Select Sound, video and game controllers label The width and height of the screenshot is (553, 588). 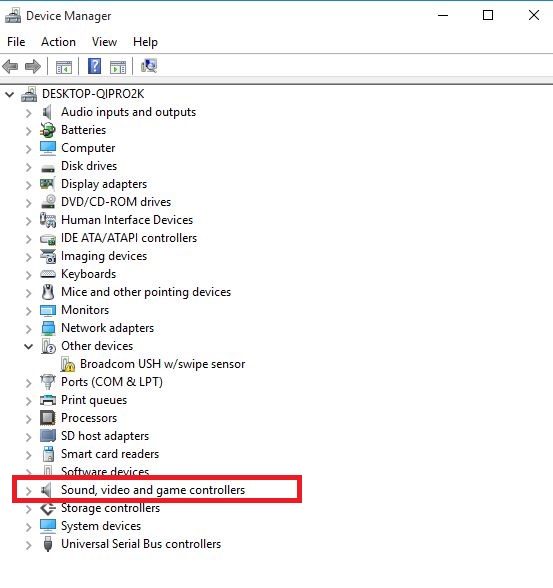[x=153, y=490]
